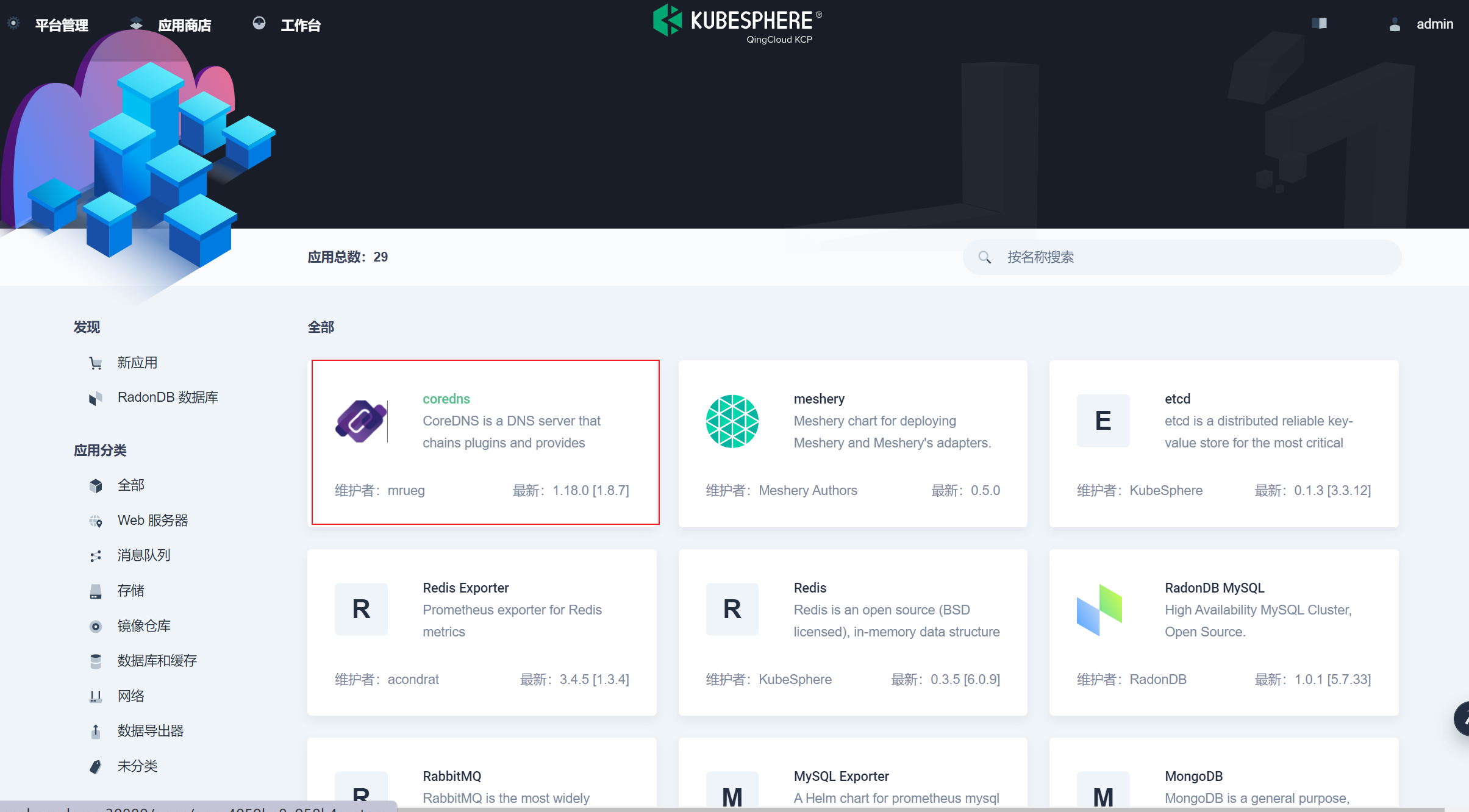Click the 消息队列 nodes icon
The height and width of the screenshot is (812, 1469).
(x=96, y=556)
